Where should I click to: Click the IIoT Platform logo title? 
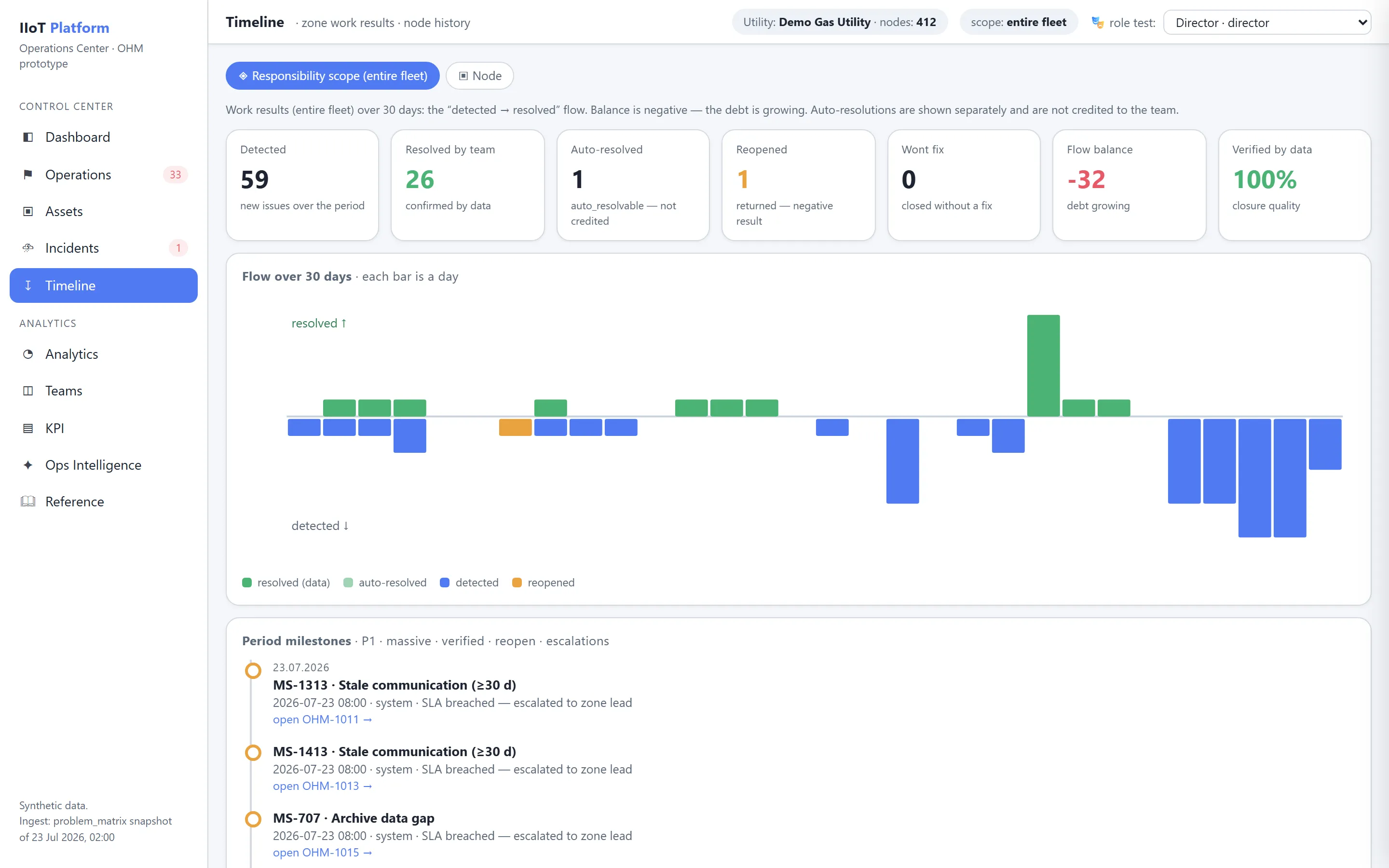(64, 27)
